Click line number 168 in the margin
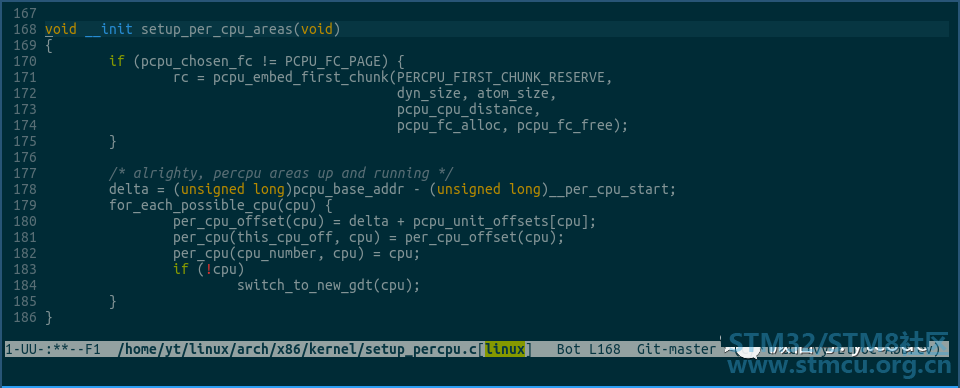 tap(24, 29)
